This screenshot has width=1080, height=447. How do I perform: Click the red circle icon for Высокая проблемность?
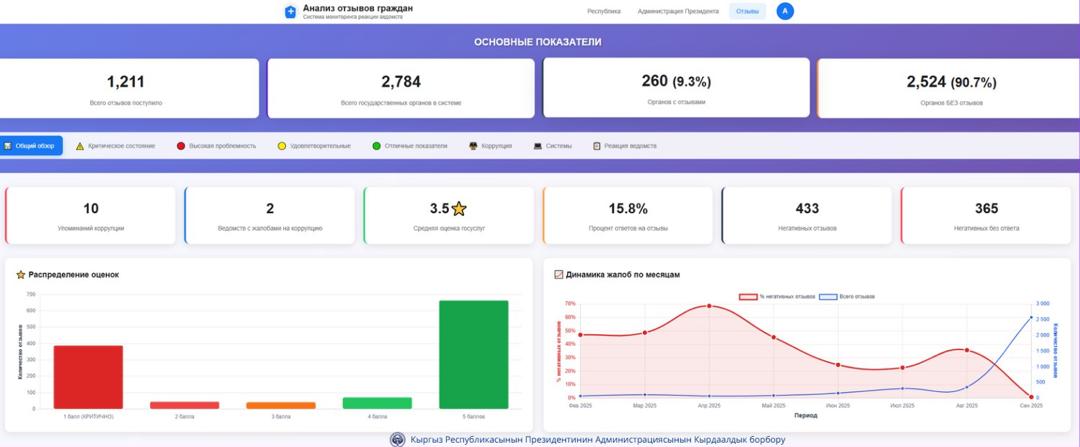click(181, 146)
